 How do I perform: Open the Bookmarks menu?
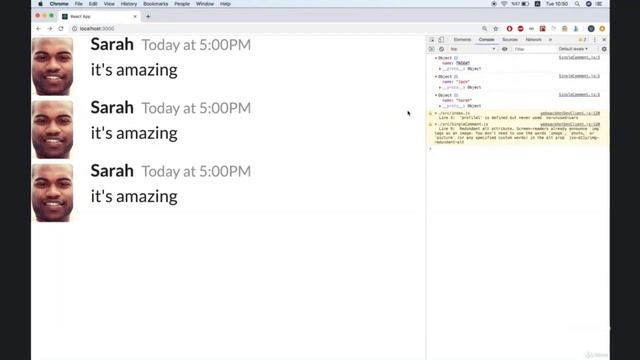tap(156, 4)
